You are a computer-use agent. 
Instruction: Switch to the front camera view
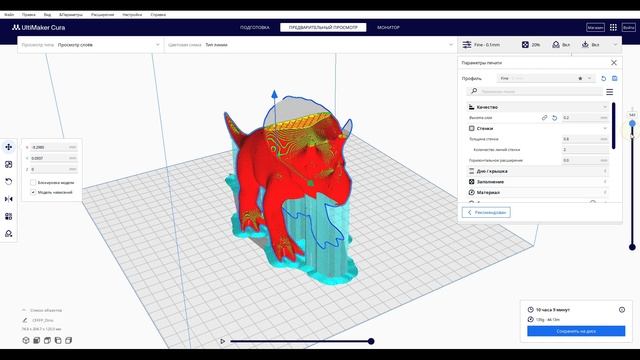37,340
